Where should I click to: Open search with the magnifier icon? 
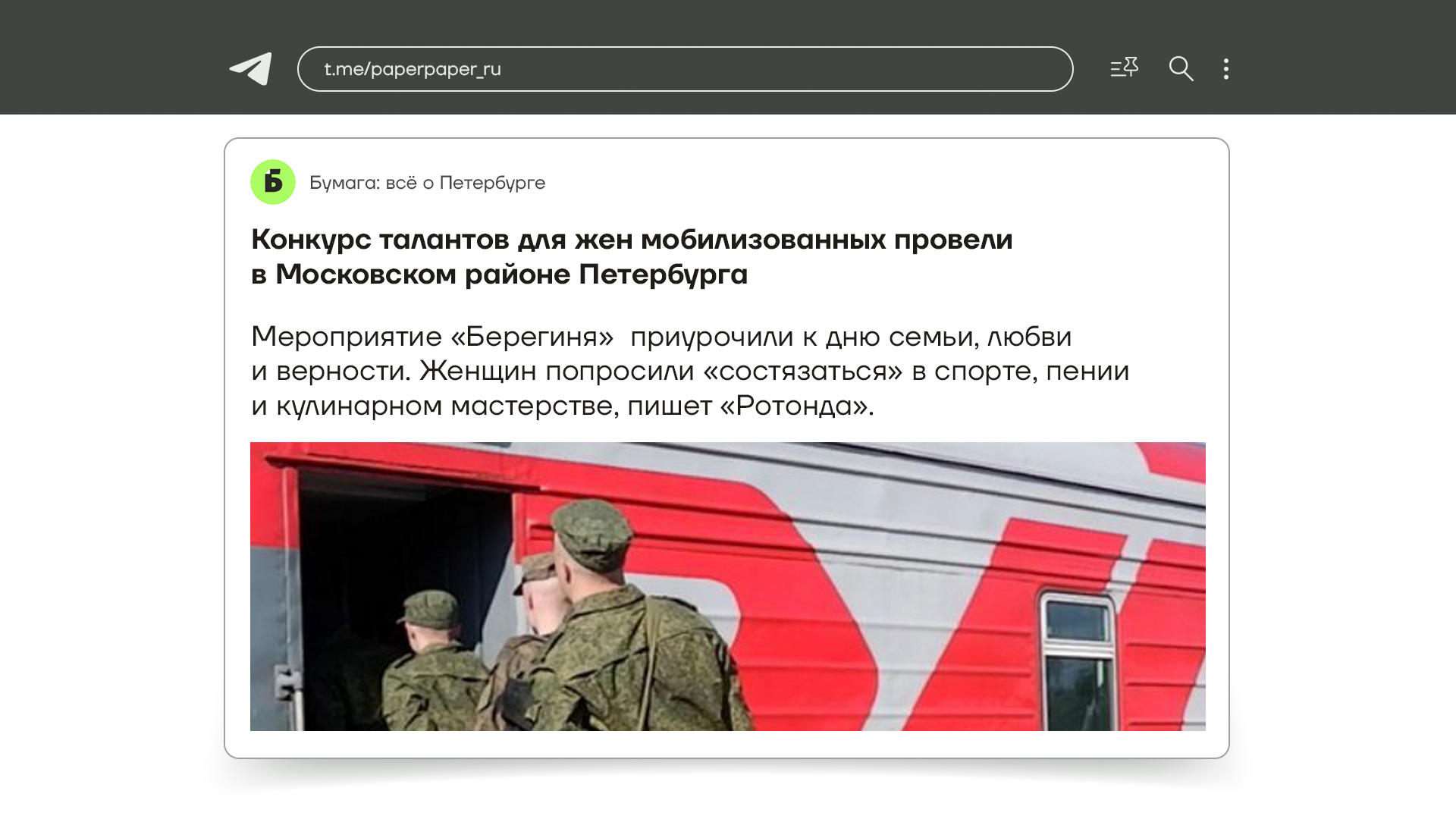pyautogui.click(x=1181, y=69)
